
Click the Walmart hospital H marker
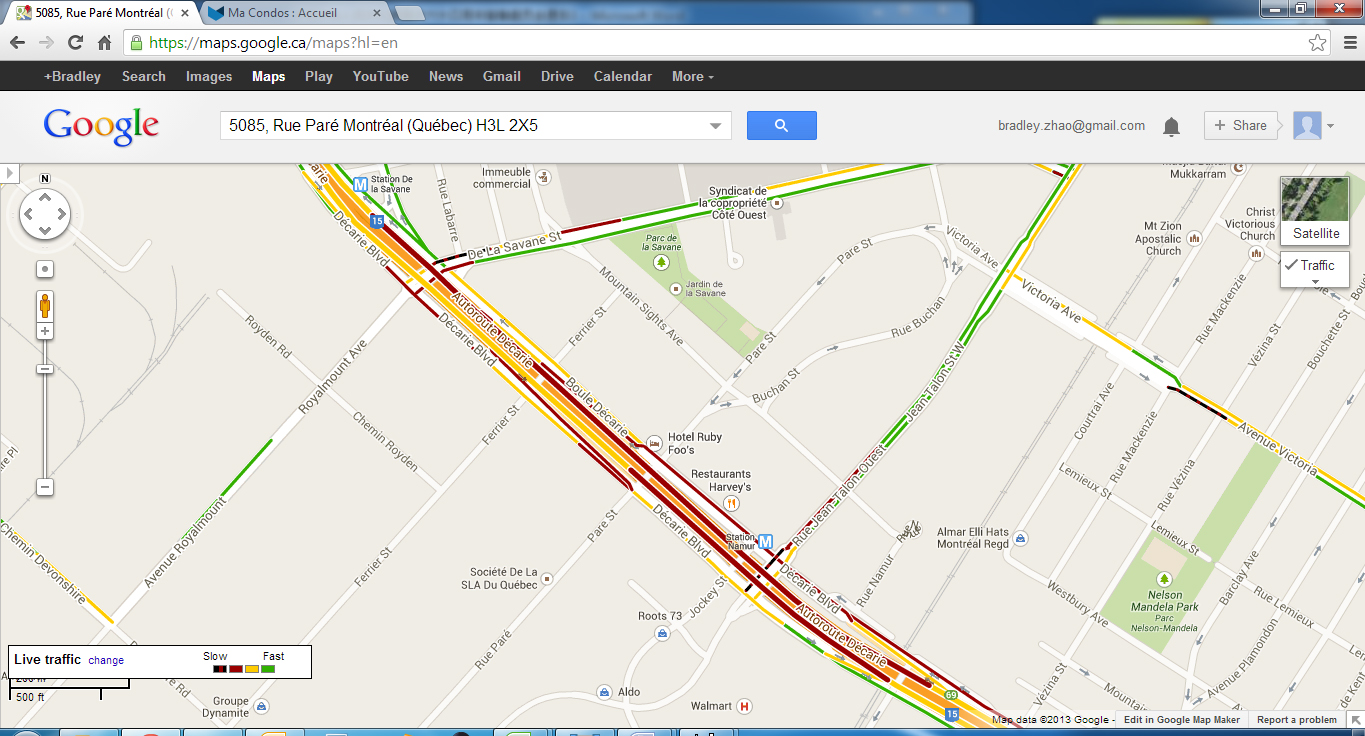click(x=744, y=706)
